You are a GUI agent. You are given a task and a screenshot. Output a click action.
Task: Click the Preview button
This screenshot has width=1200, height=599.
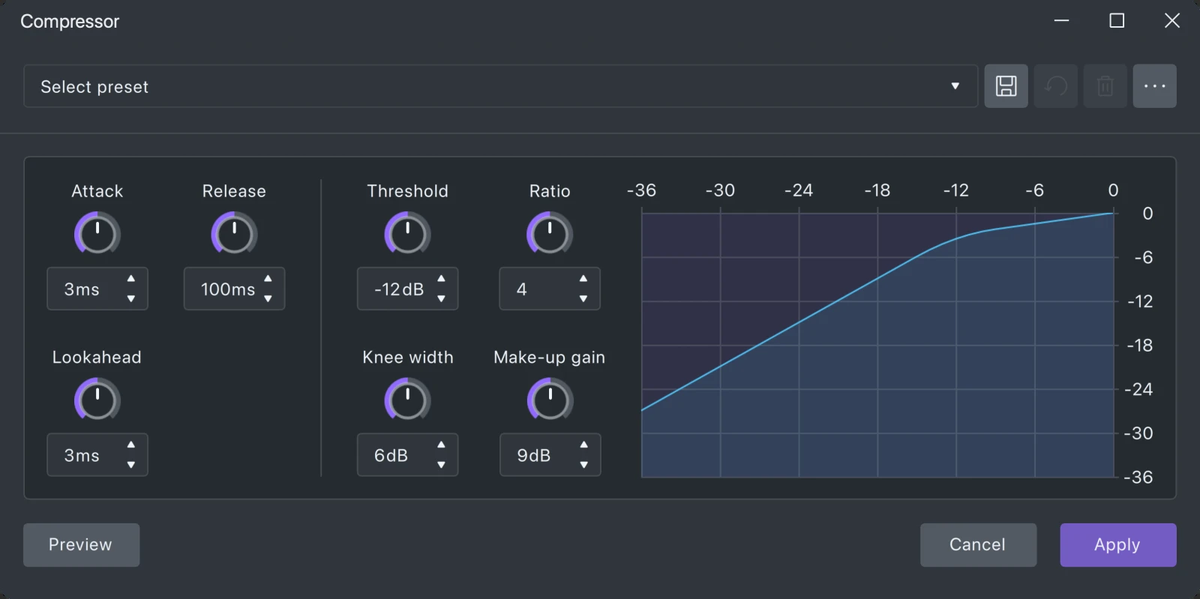(x=81, y=545)
